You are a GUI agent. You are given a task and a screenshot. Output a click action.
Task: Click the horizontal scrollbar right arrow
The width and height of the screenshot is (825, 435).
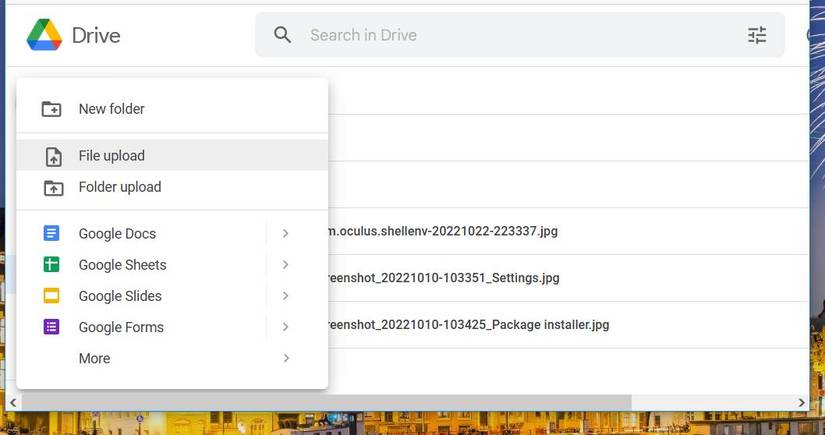point(801,403)
